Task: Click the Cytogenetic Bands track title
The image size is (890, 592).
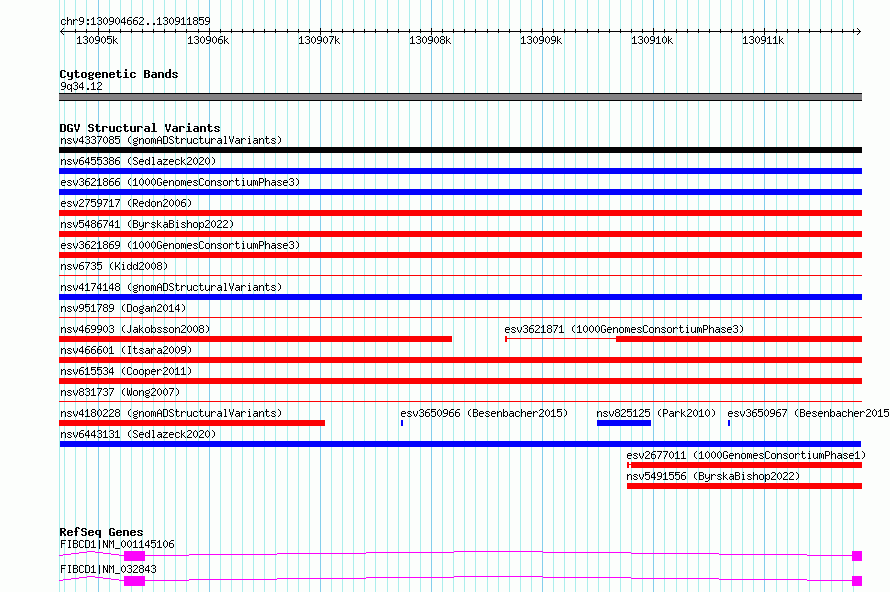Action: point(119,74)
